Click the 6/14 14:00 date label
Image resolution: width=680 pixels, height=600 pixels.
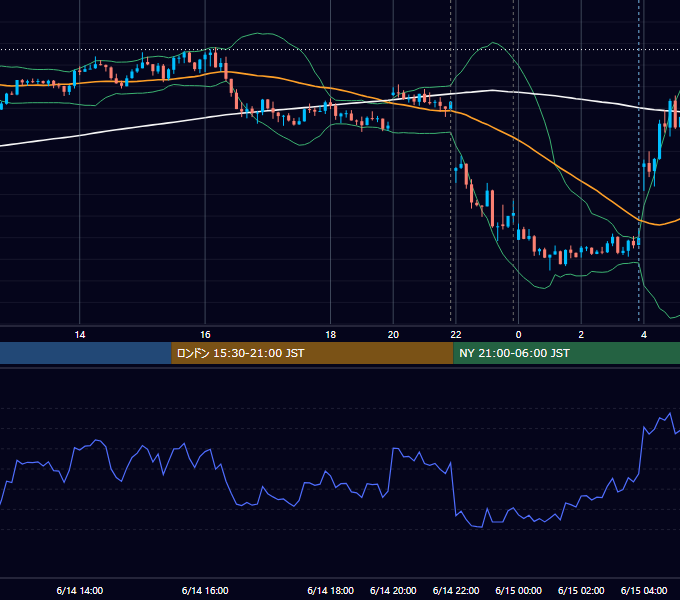click(80, 590)
